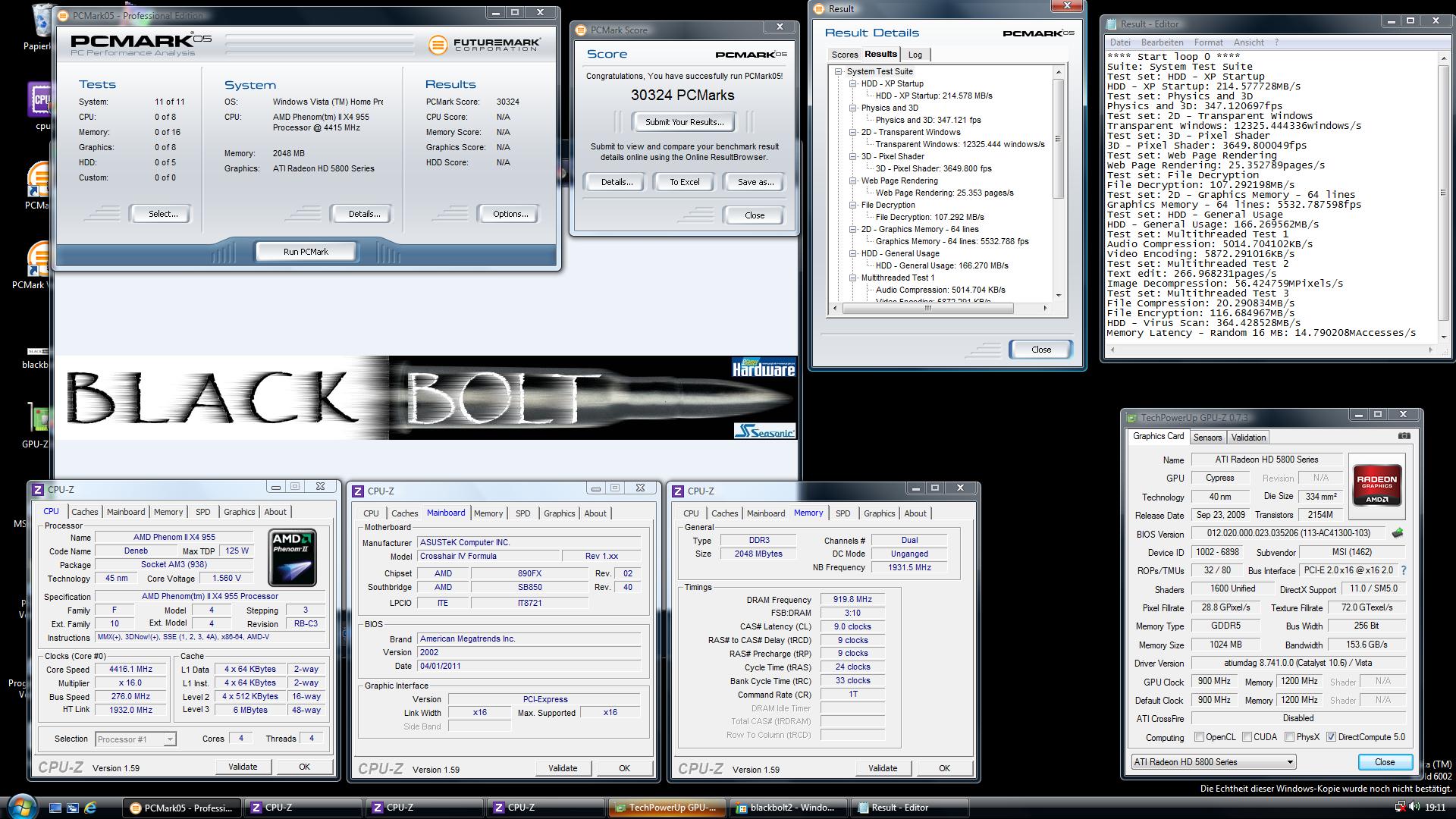
Task: Collapse the 2D - Transparent Windows node
Action: click(853, 133)
